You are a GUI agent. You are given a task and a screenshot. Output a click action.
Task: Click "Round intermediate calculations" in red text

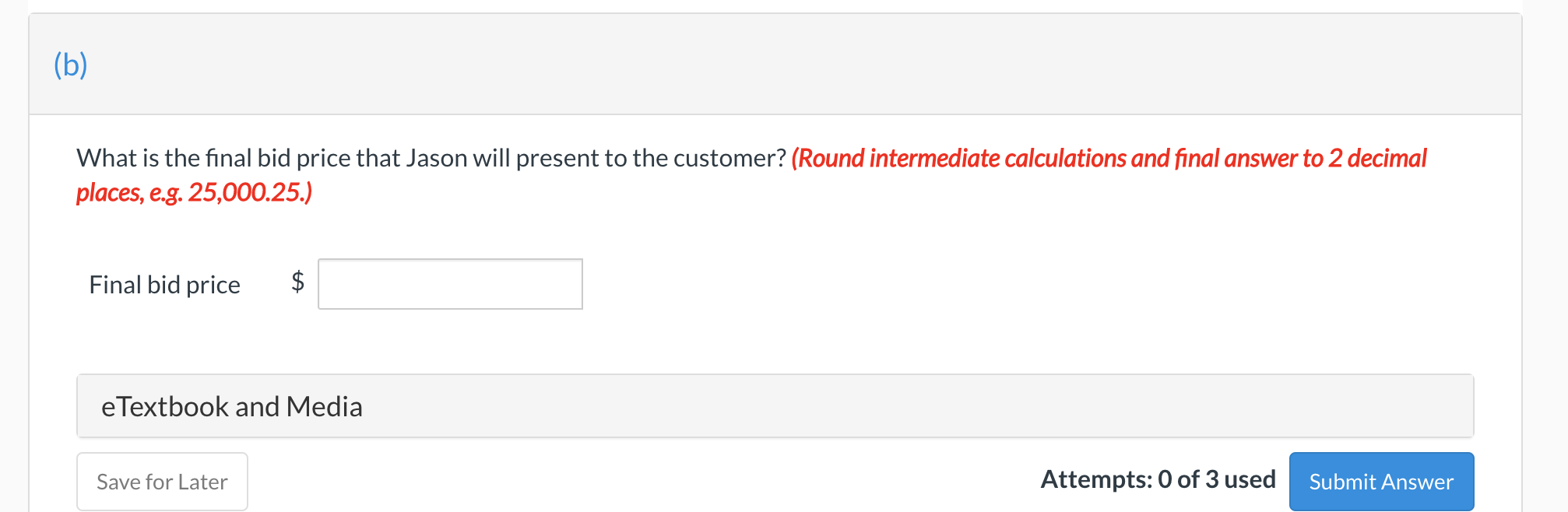(960, 159)
